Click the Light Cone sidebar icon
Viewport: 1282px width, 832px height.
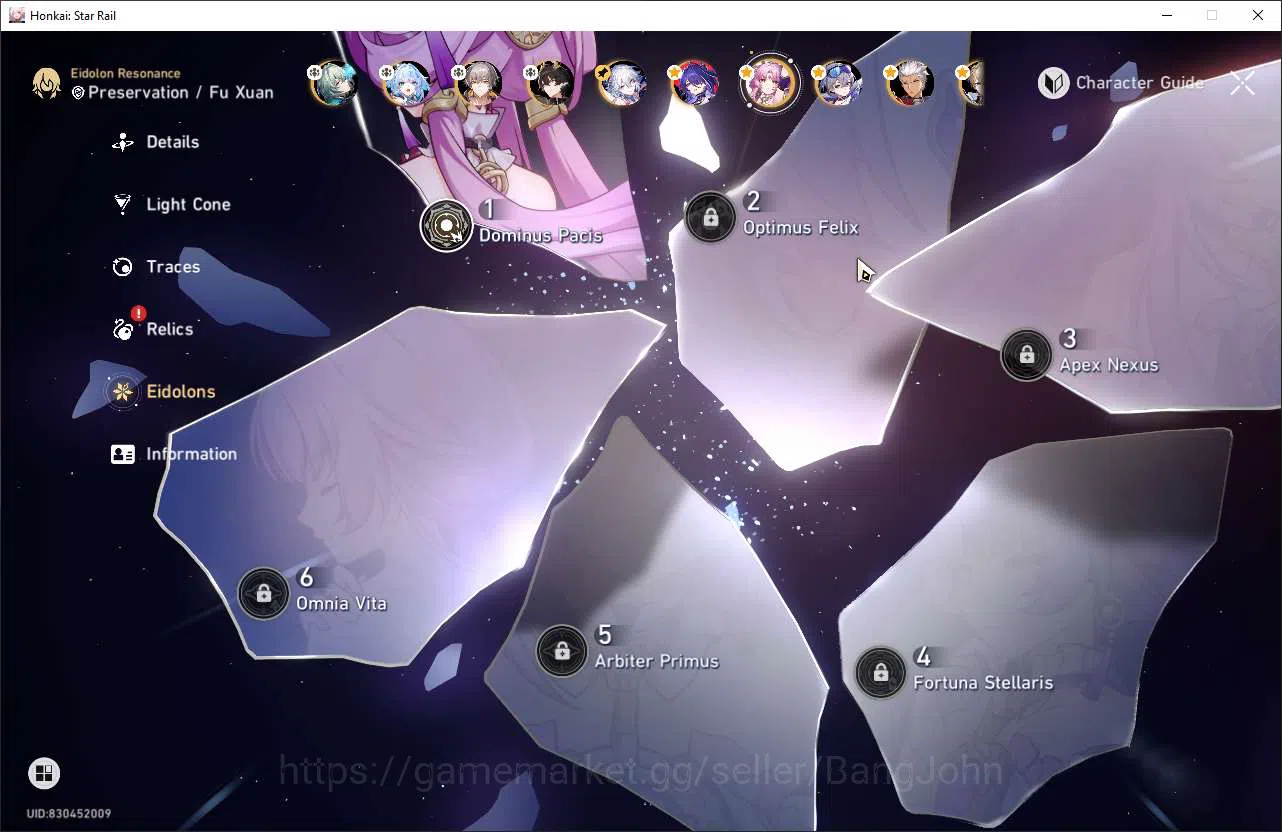(x=123, y=204)
